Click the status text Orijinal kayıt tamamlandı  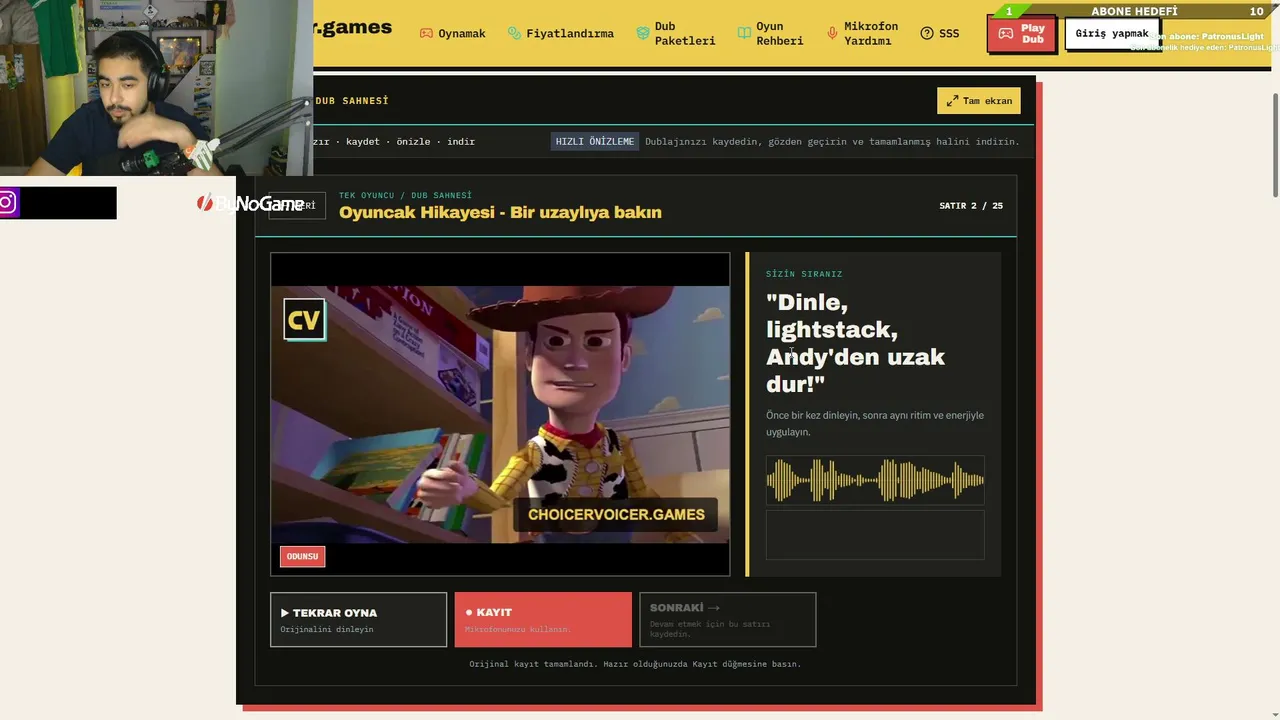635,664
